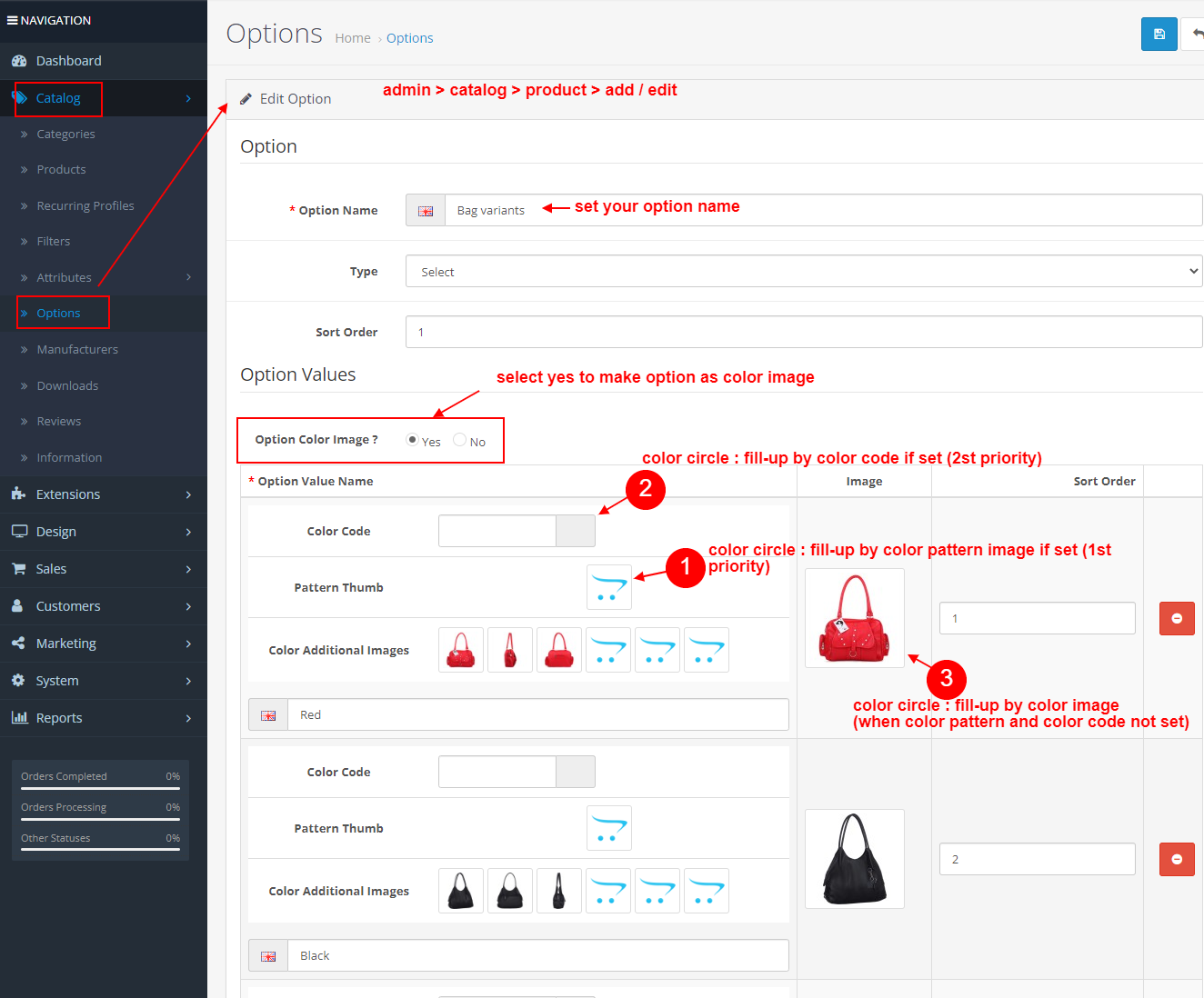Open the Extensions menu
The height and width of the screenshot is (998, 1204).
tap(67, 494)
